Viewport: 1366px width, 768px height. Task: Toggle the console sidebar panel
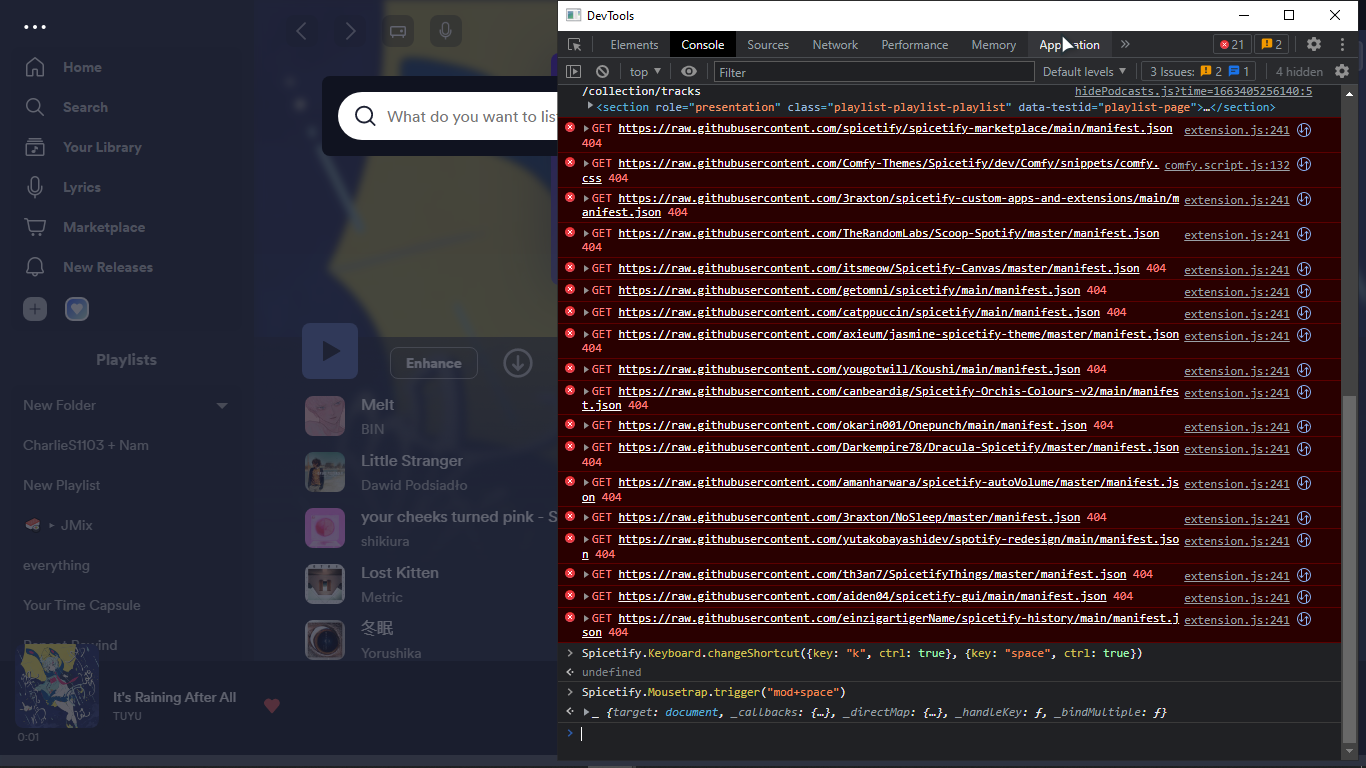(574, 71)
